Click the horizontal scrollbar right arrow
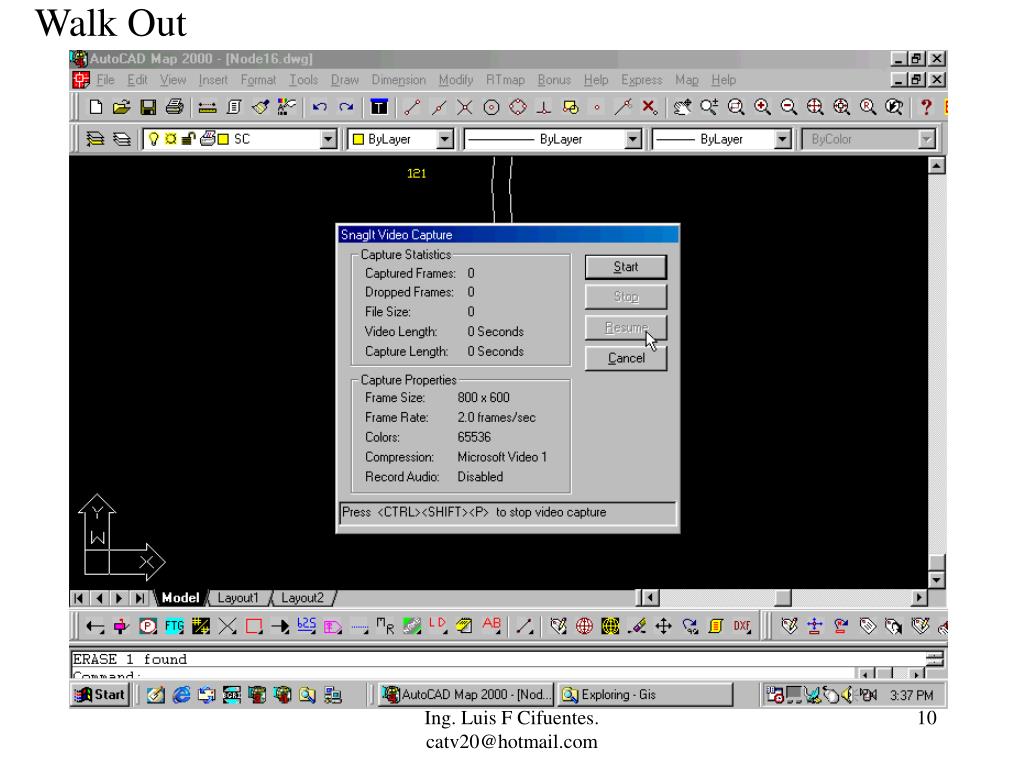 coord(920,598)
